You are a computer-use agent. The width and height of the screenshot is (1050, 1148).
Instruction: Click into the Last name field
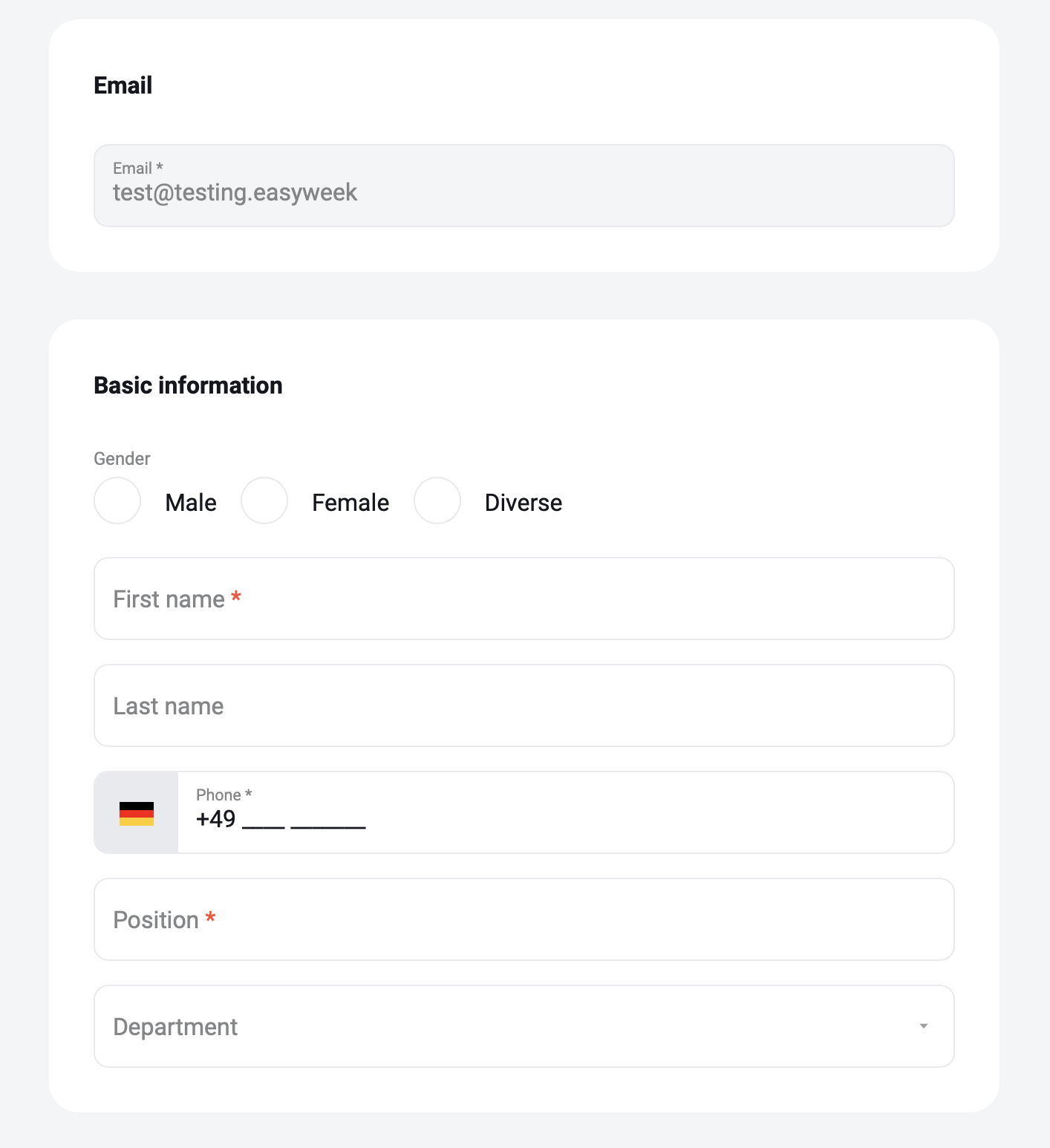pyautogui.click(x=524, y=705)
